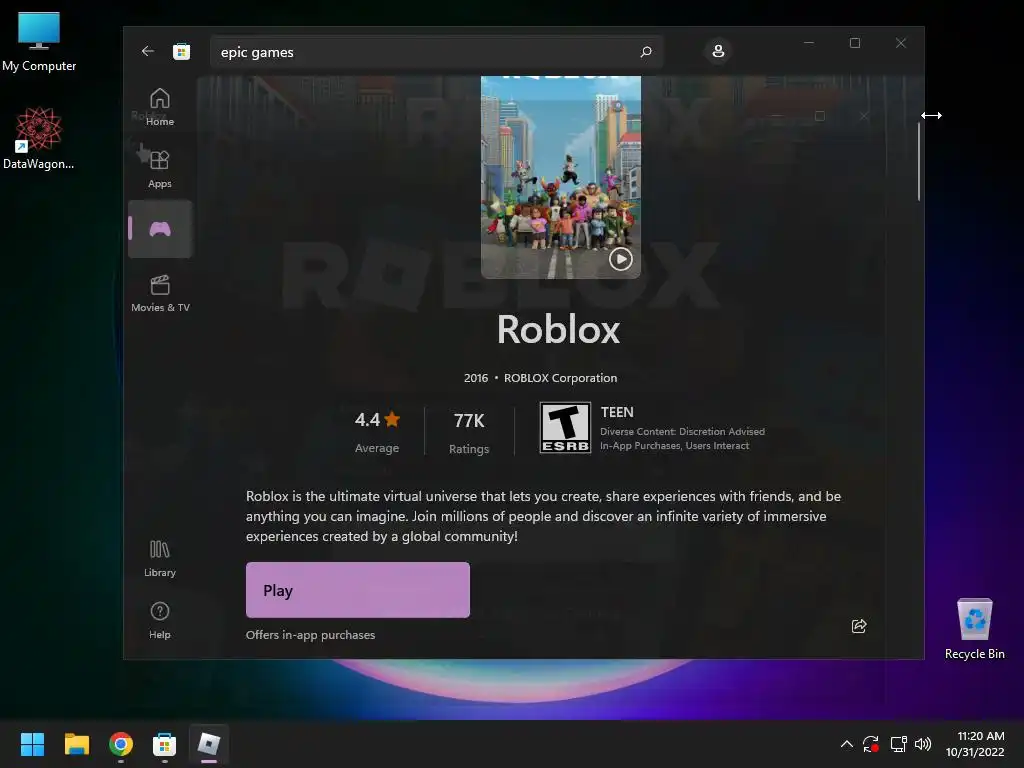Share Roblox using the share icon

click(859, 626)
